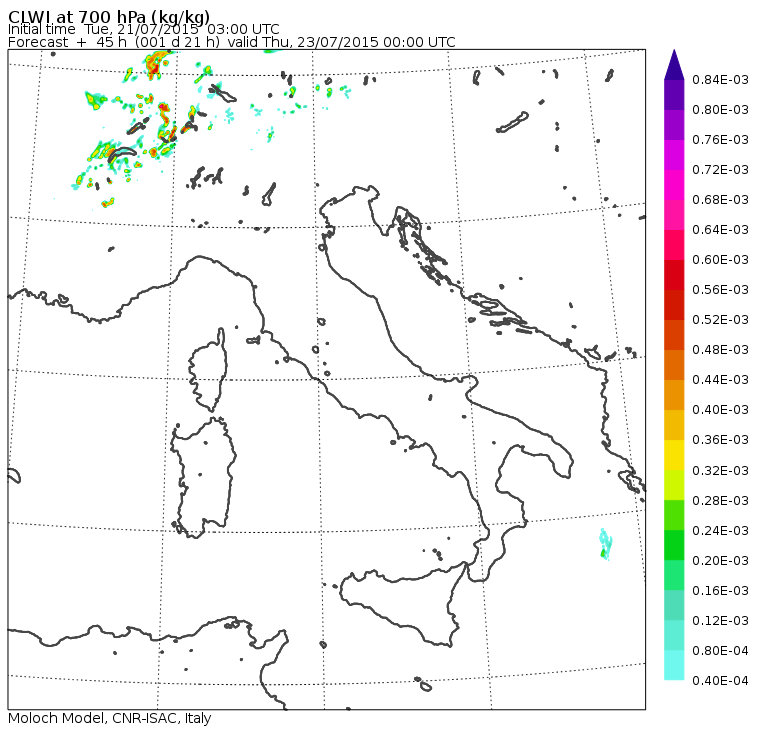Select the 0.80E-04 legend value
This screenshot has width=760, height=731.
[720, 651]
